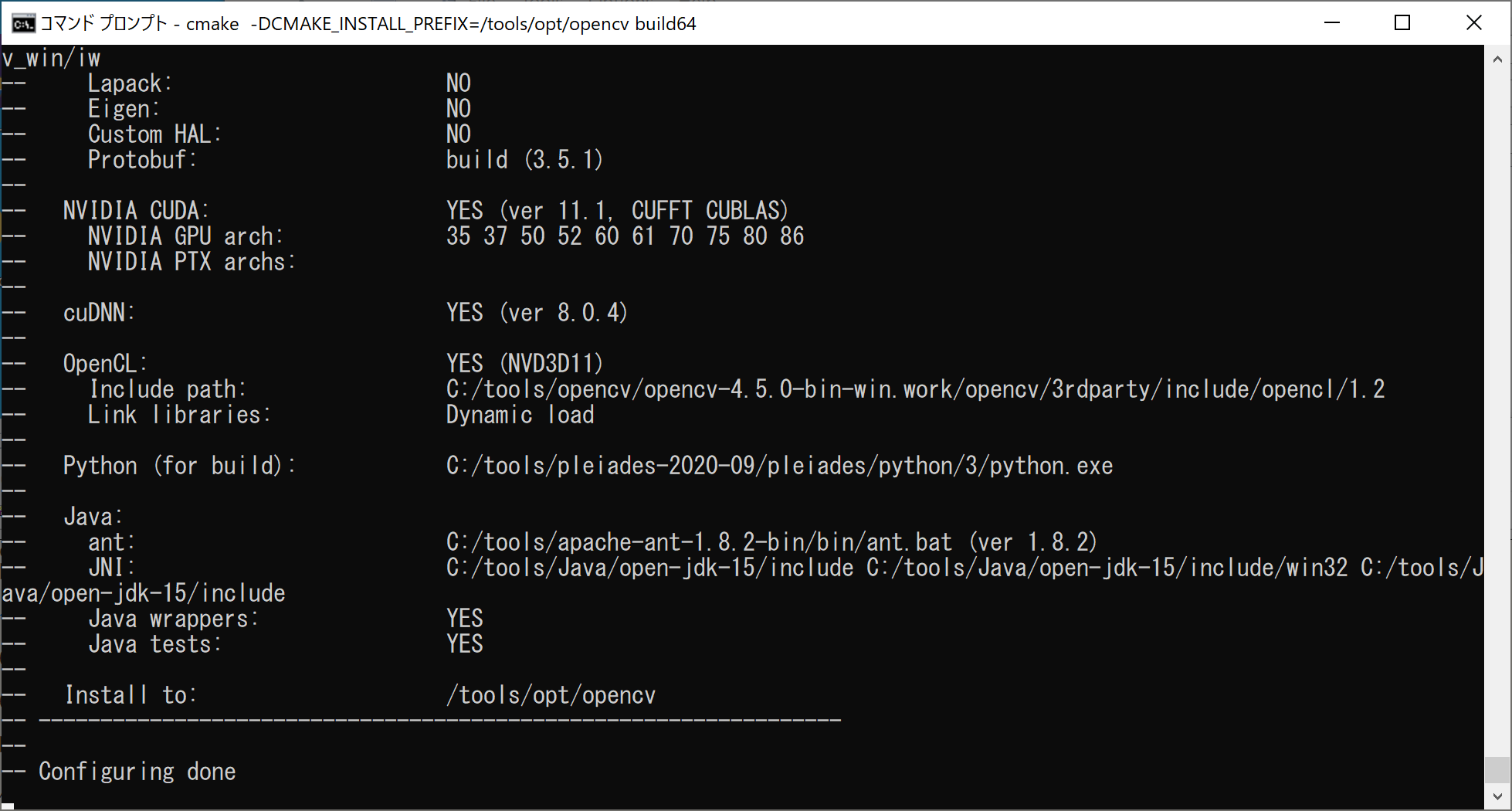The width and height of the screenshot is (1512, 811).
Task: Click the 'Java wrappers:' label
Action: (x=173, y=619)
